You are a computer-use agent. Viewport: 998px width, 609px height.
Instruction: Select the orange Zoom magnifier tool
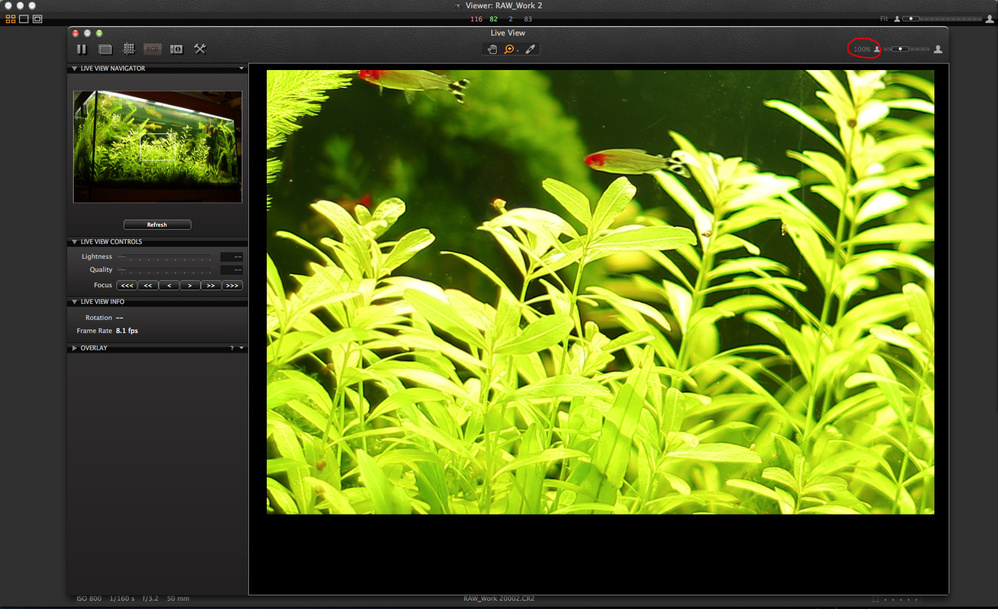(x=509, y=49)
